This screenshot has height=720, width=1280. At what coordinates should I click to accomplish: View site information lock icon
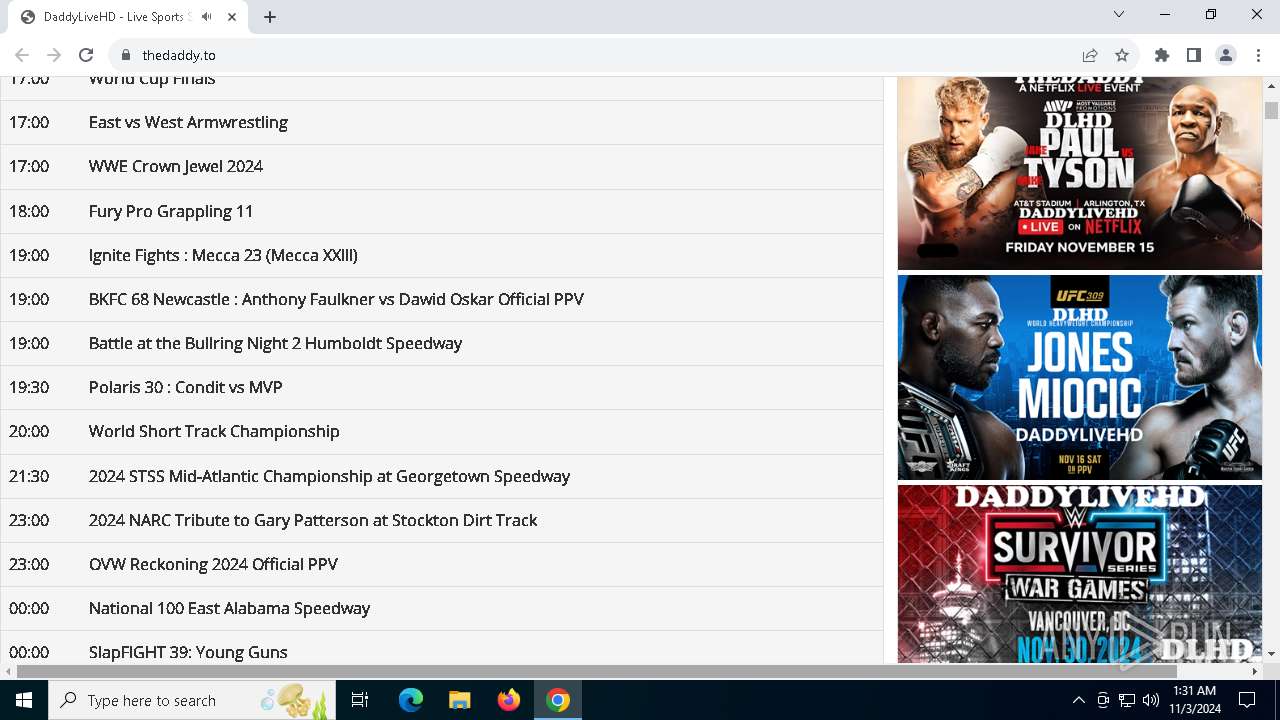point(125,55)
